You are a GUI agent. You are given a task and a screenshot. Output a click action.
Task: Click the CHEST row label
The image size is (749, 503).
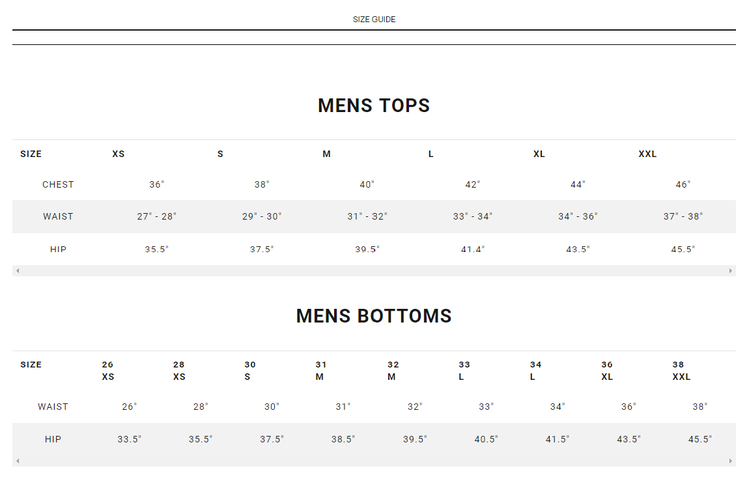click(x=58, y=185)
